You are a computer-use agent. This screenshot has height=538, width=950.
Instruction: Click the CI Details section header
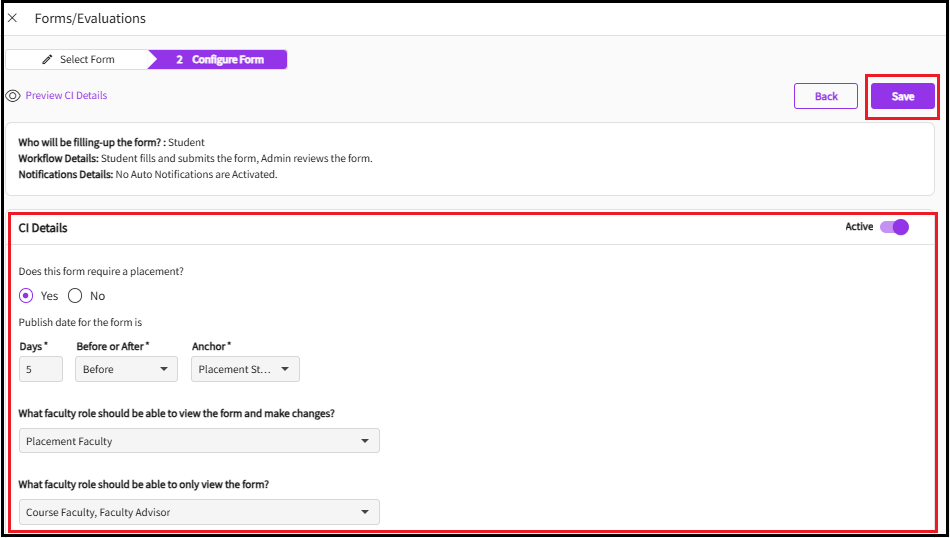pos(44,228)
